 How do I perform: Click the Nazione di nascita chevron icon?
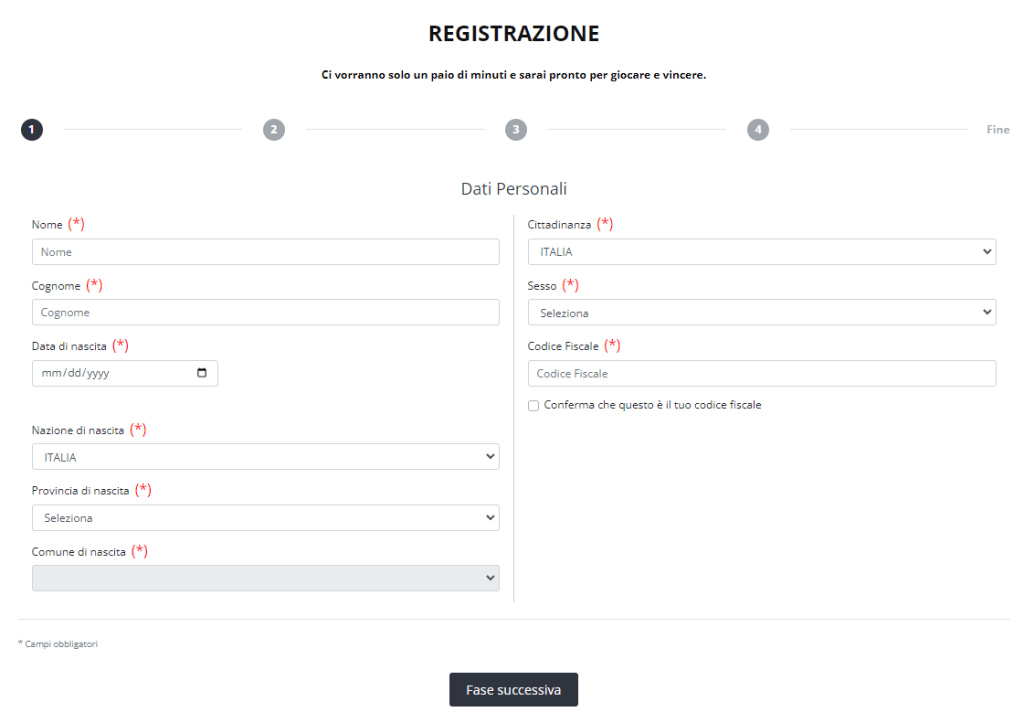click(490, 456)
